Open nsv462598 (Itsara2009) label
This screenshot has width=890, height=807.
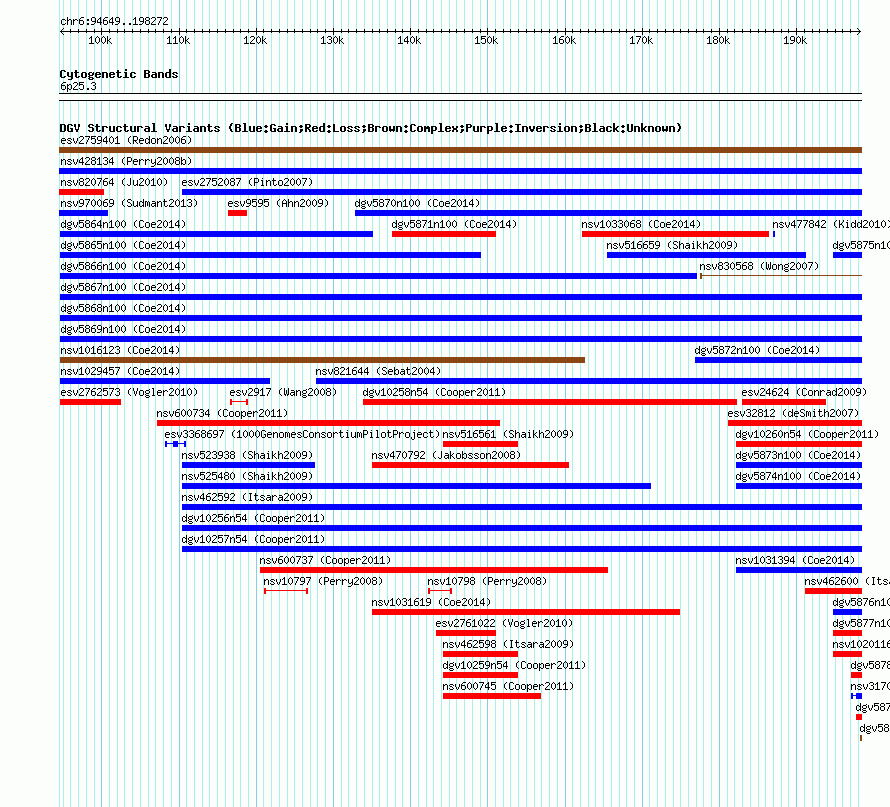tap(508, 644)
